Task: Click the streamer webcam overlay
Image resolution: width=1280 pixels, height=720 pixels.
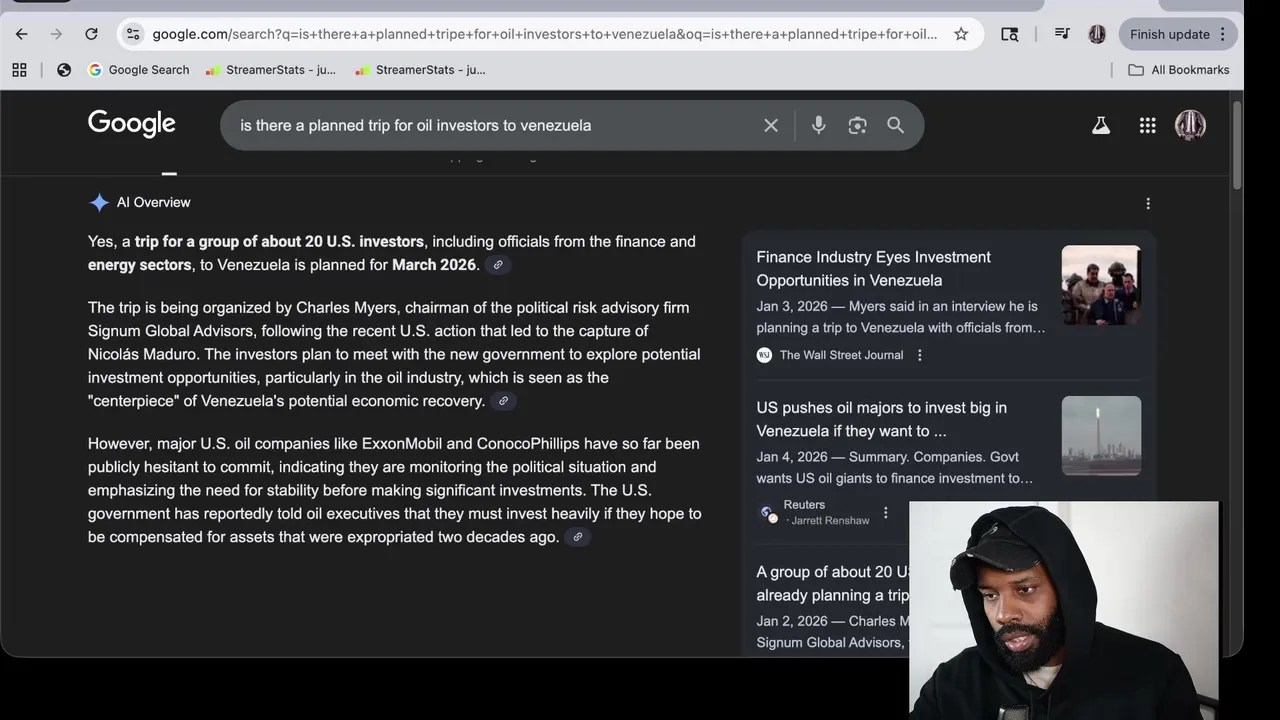Action: 1064,610
